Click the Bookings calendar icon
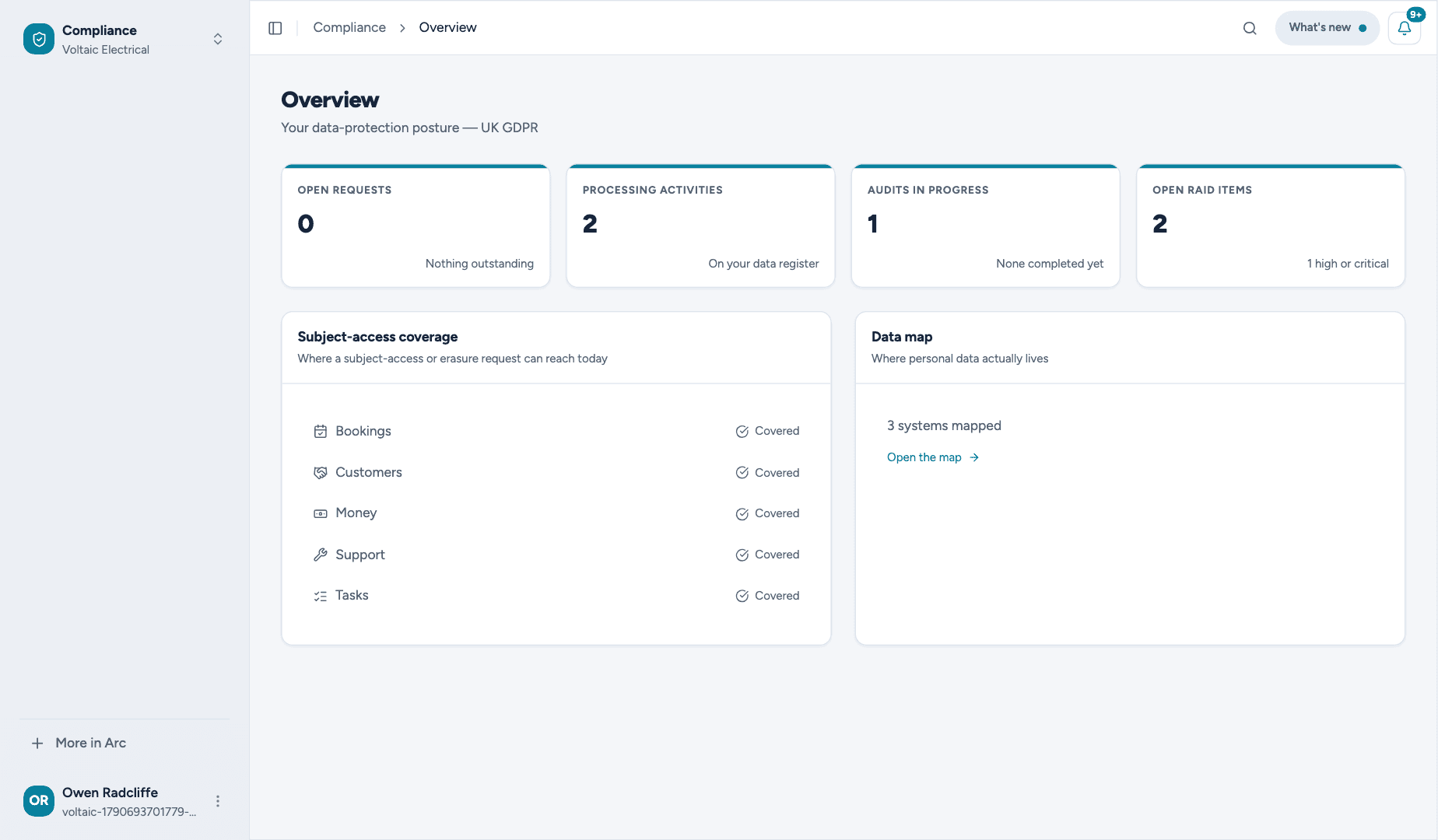 (x=321, y=431)
